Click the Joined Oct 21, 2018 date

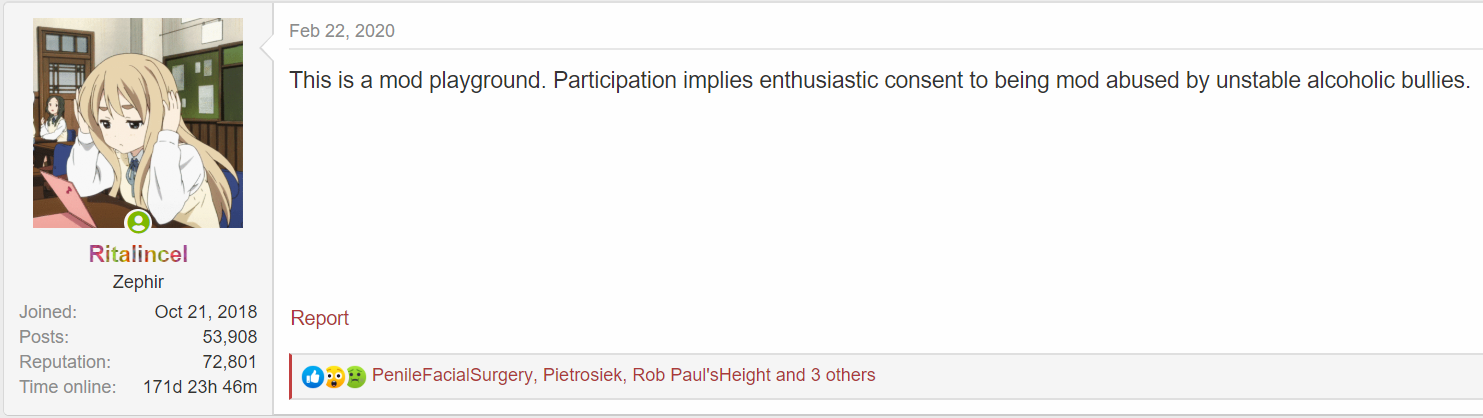(x=205, y=312)
